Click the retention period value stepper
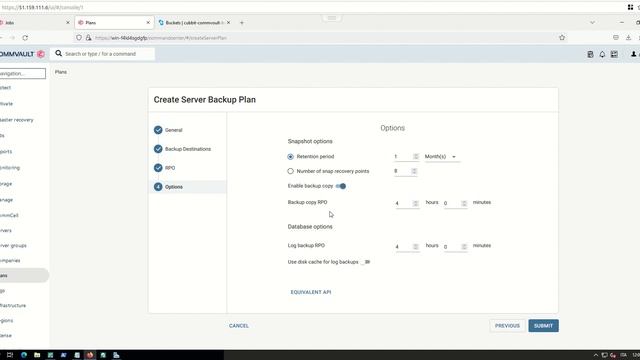The height and width of the screenshot is (360, 640). click(416, 157)
